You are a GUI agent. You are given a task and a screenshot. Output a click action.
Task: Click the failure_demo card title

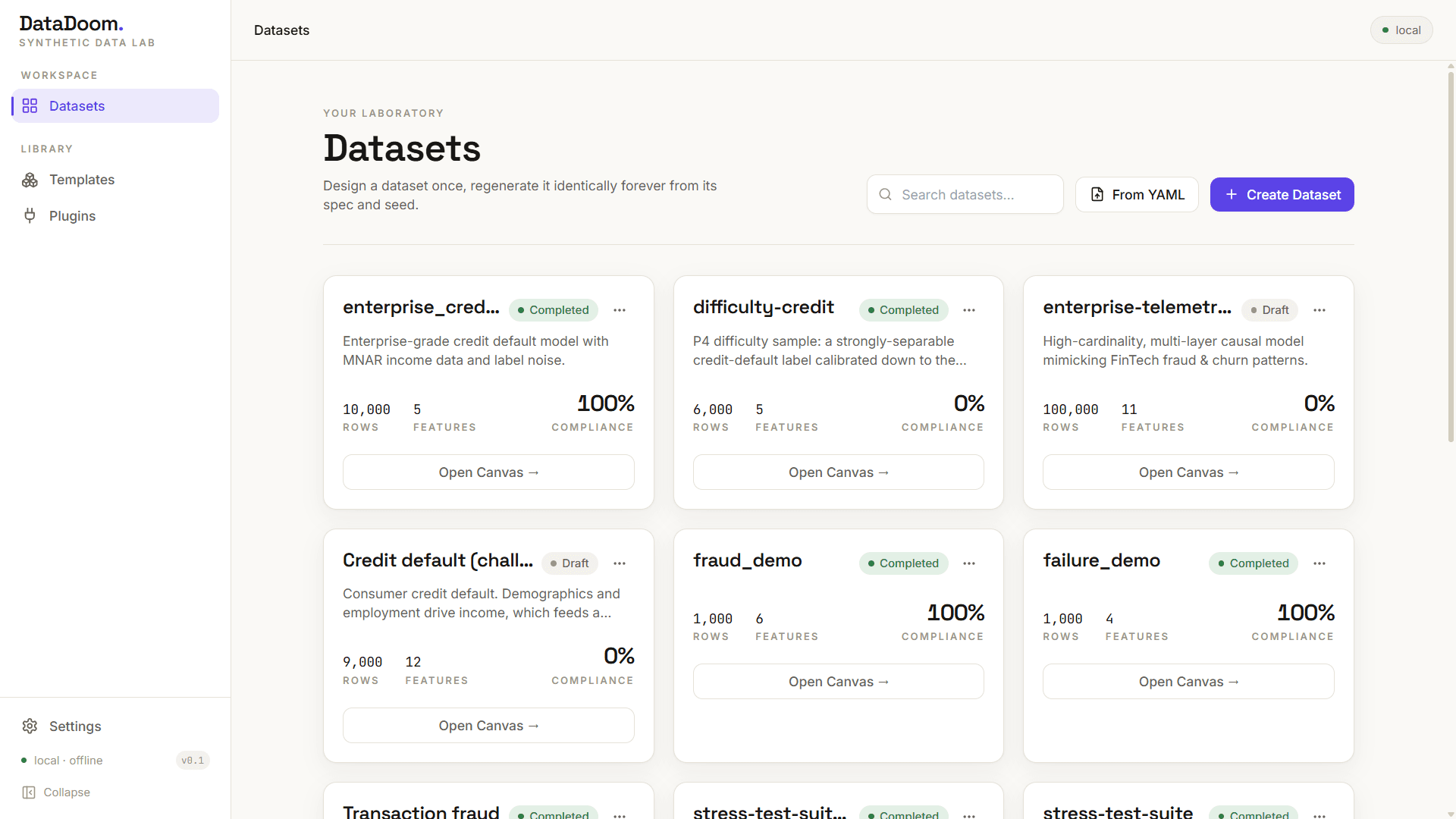1101,560
